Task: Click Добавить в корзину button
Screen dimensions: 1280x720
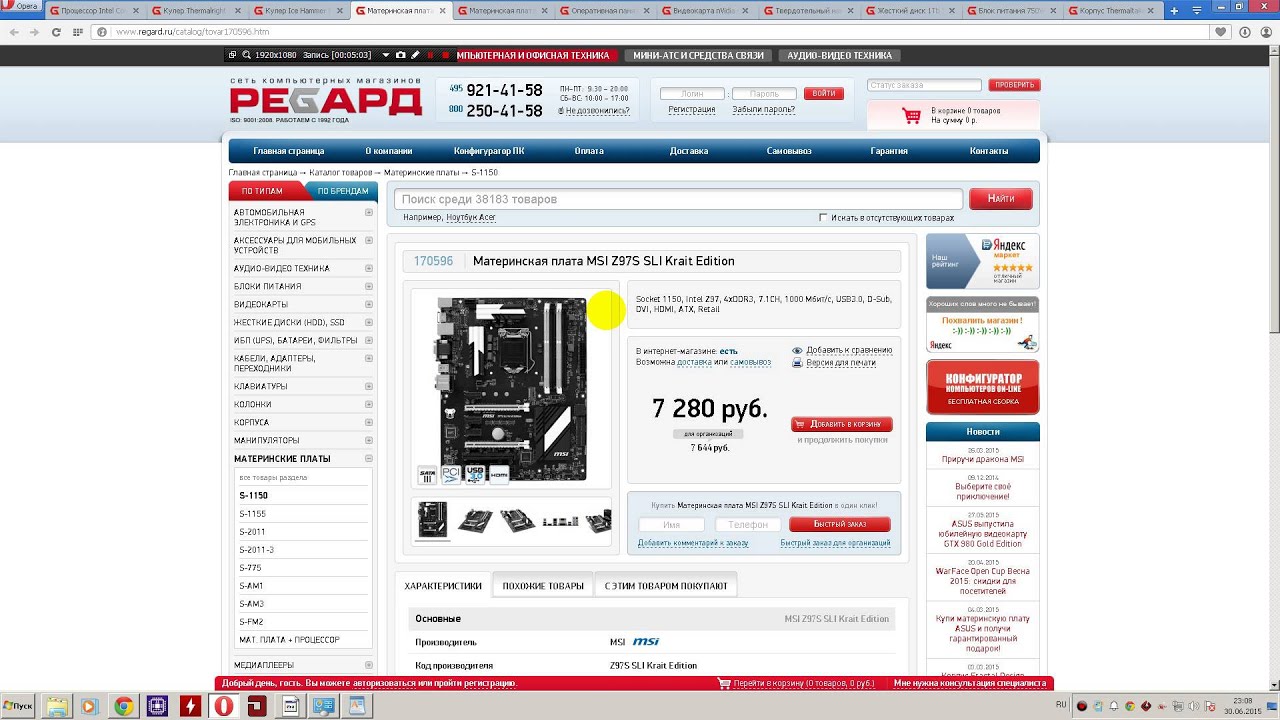Action: pyautogui.click(x=842, y=424)
